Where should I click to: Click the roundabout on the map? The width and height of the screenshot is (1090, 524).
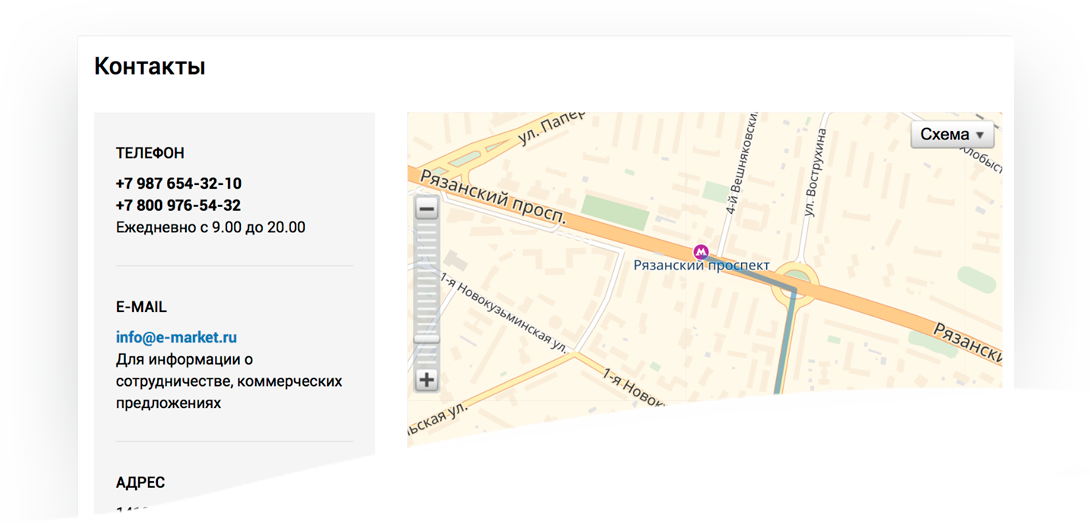(796, 284)
